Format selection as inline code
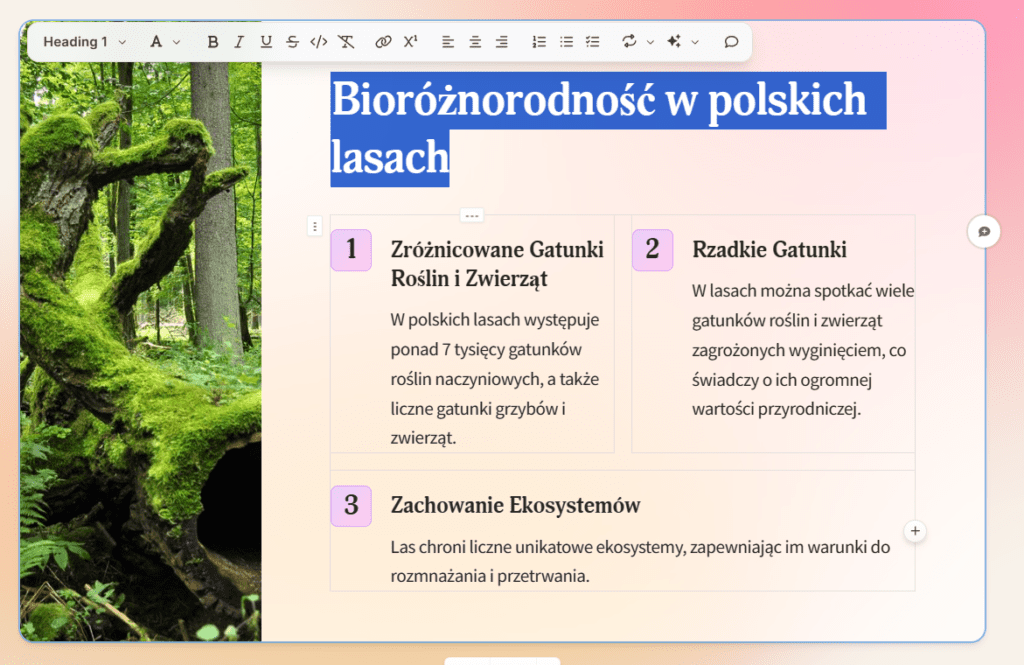The image size is (1024, 665). [x=319, y=42]
